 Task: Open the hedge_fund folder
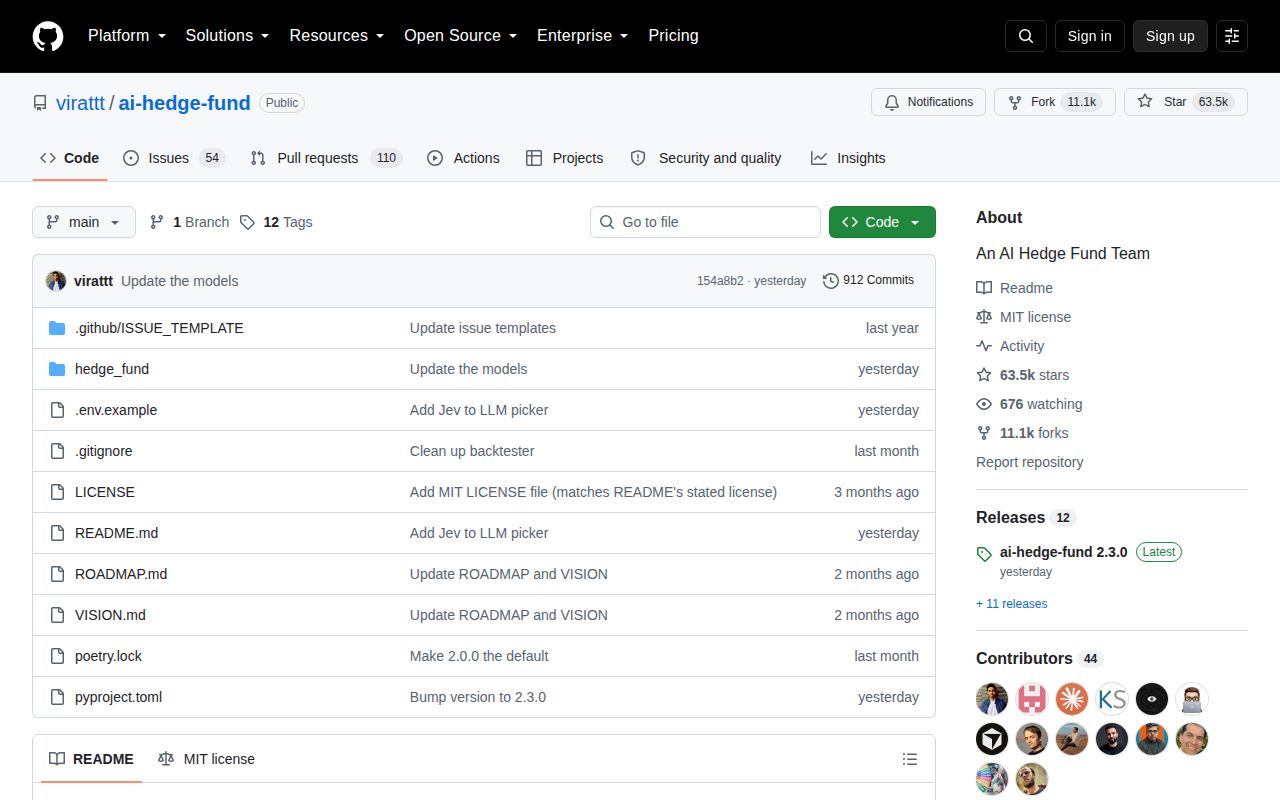point(112,369)
